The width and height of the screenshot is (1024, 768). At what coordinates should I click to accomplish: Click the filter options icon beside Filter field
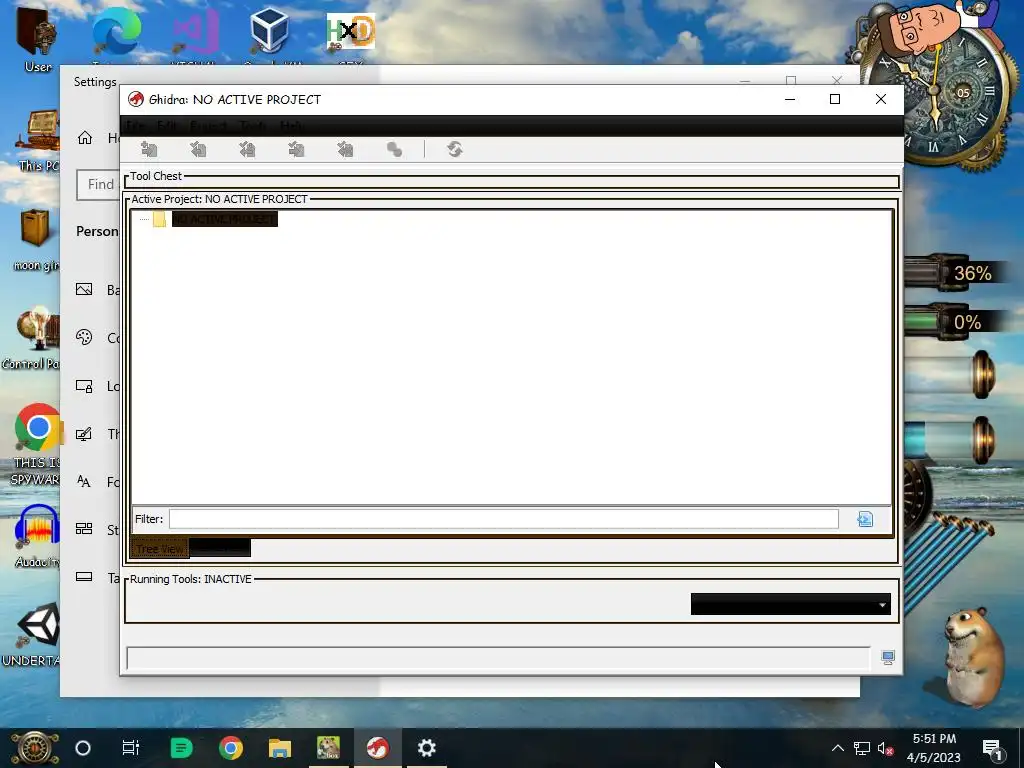[865, 519]
